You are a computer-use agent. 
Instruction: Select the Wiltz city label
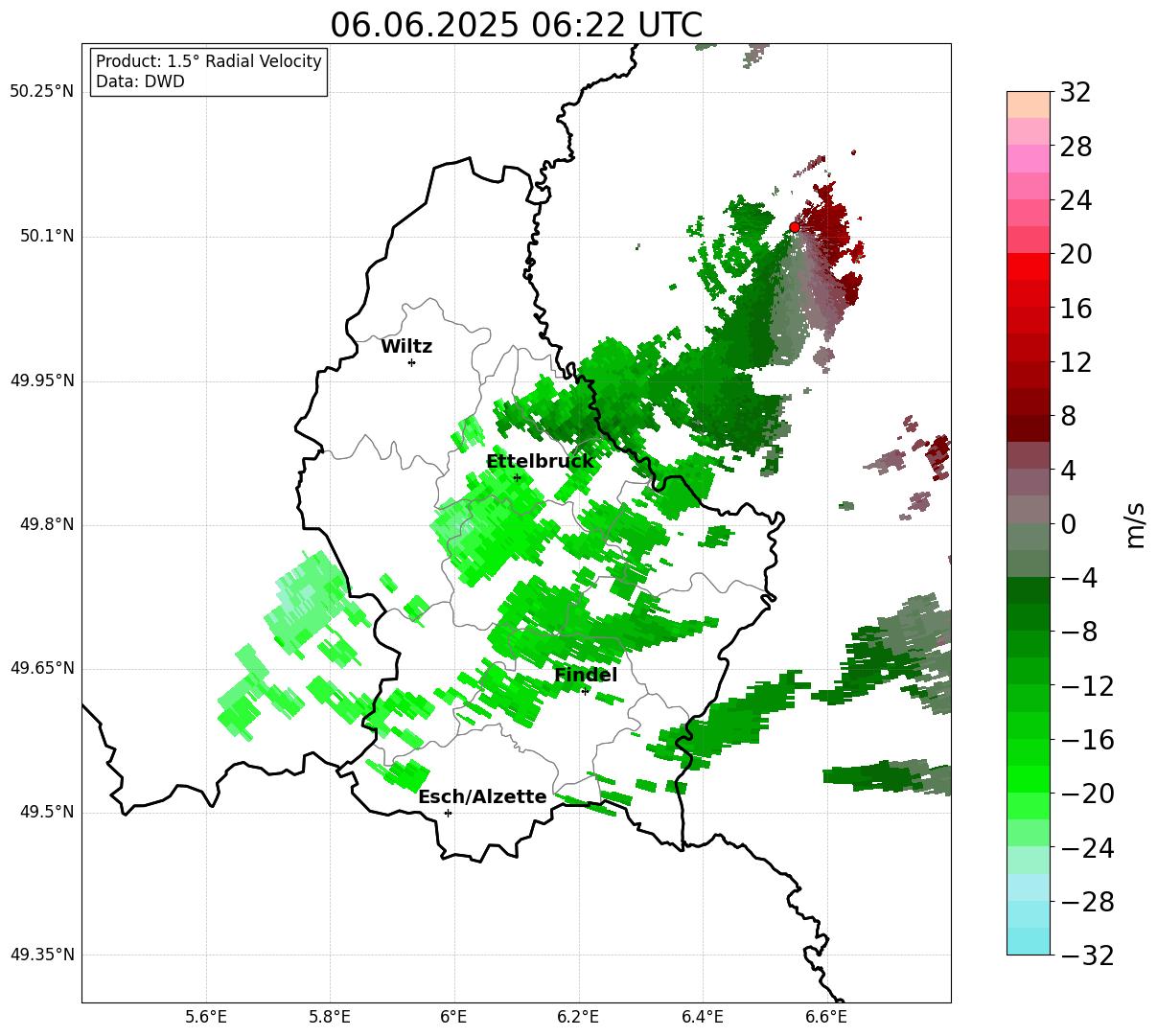406,347
